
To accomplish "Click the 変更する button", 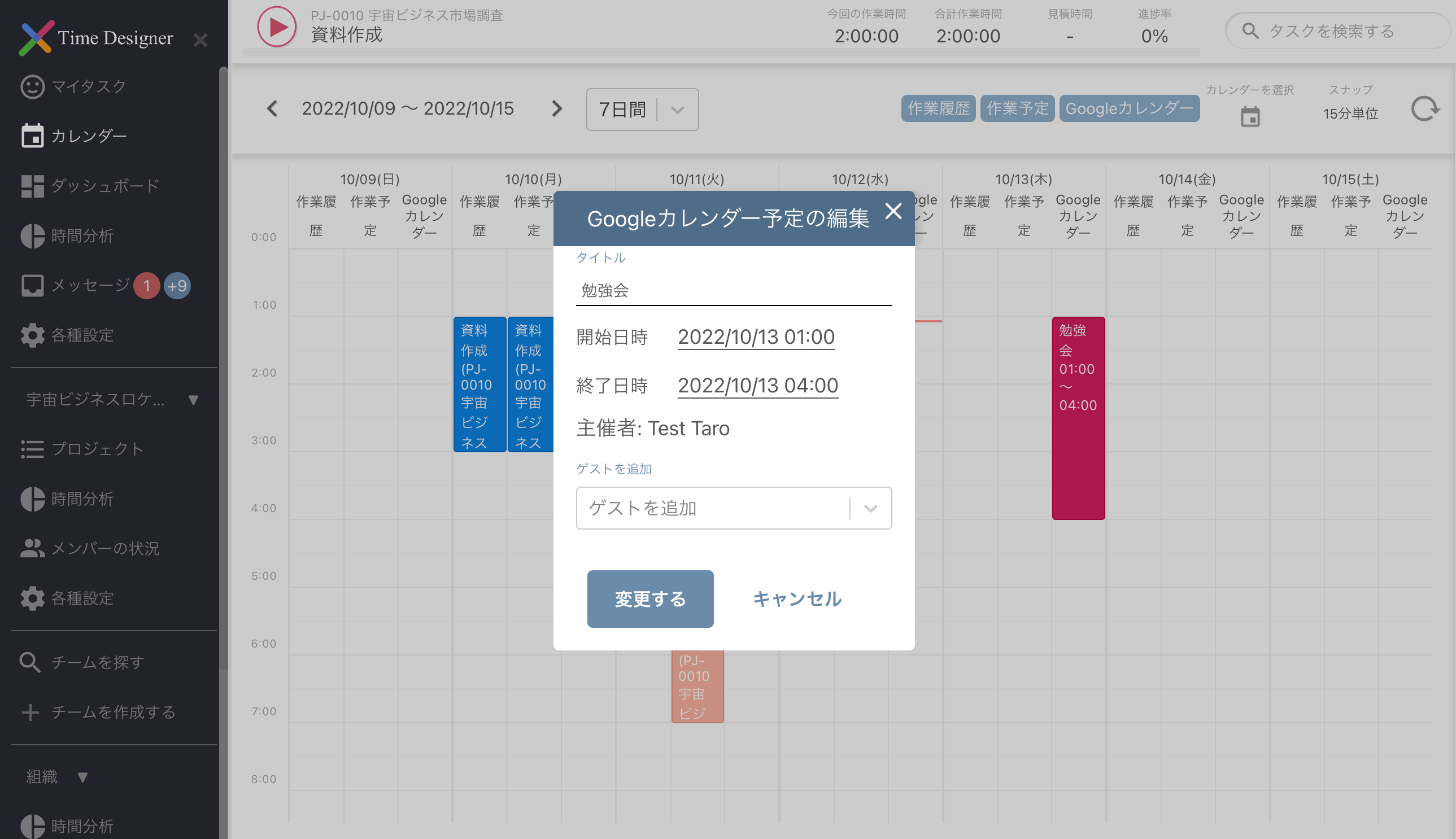I will coord(649,598).
